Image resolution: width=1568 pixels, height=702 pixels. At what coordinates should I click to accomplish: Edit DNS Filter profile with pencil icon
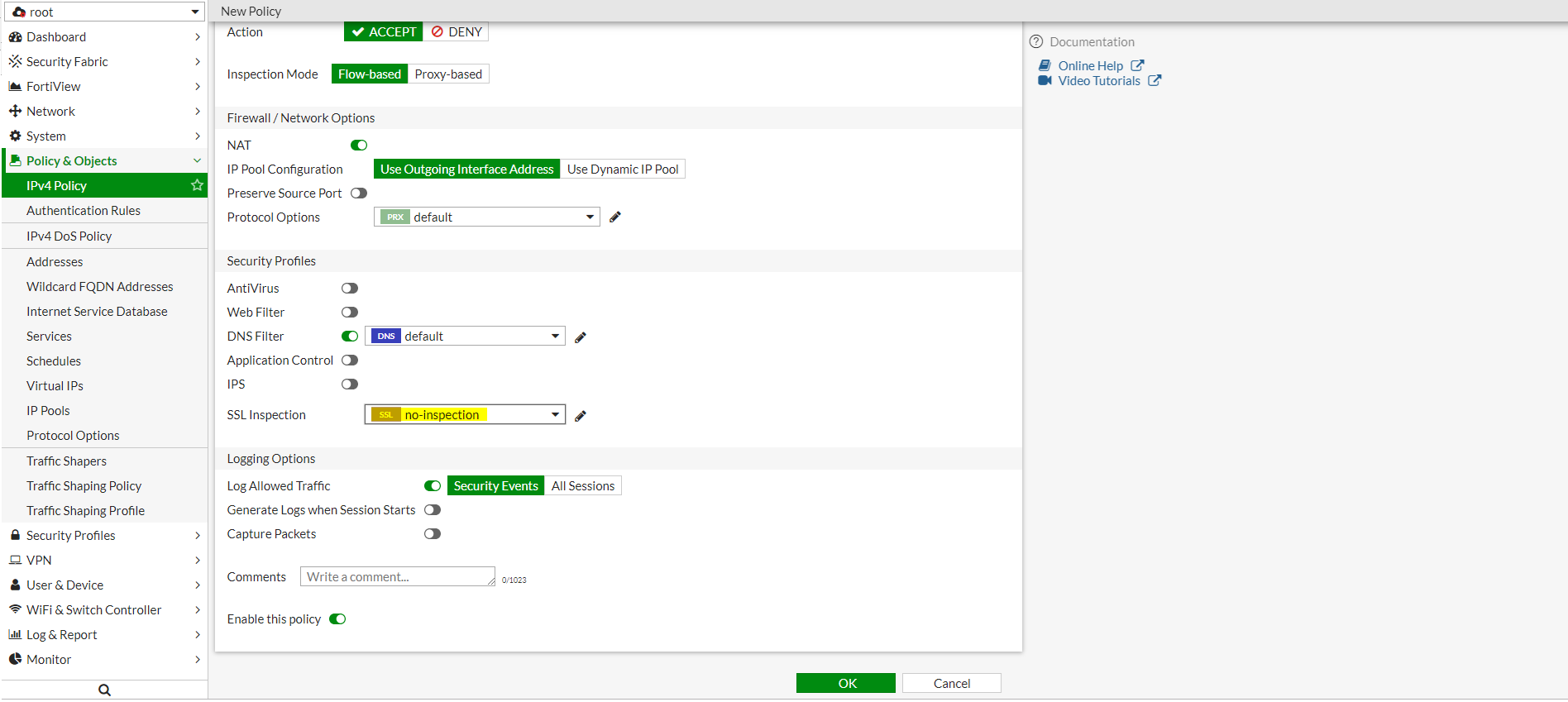[x=581, y=337]
